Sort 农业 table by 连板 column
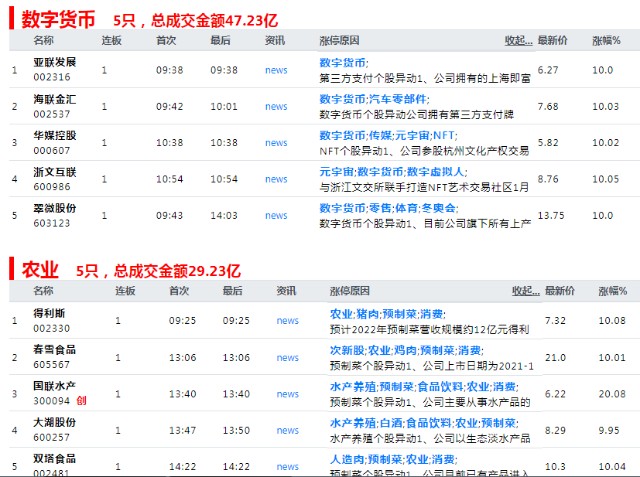 click(x=125, y=291)
